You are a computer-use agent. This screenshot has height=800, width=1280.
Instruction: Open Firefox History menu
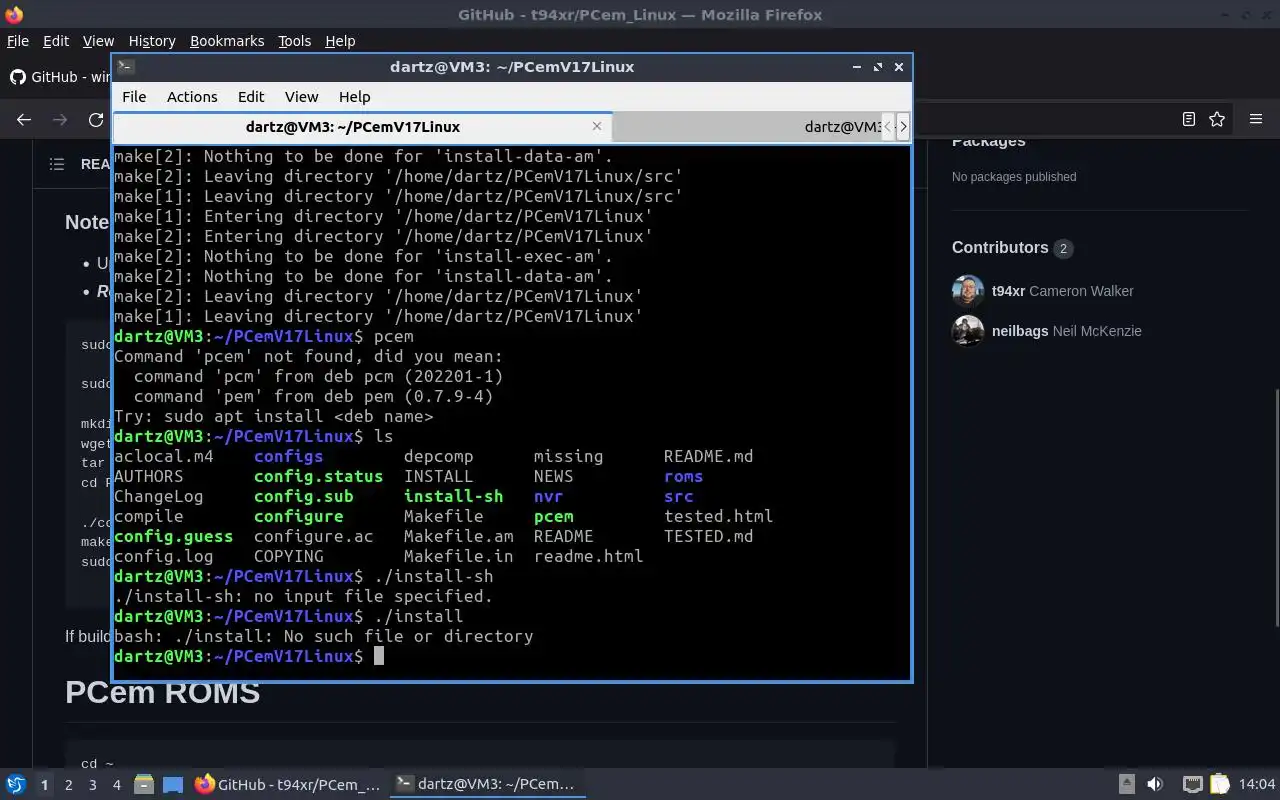[152, 41]
